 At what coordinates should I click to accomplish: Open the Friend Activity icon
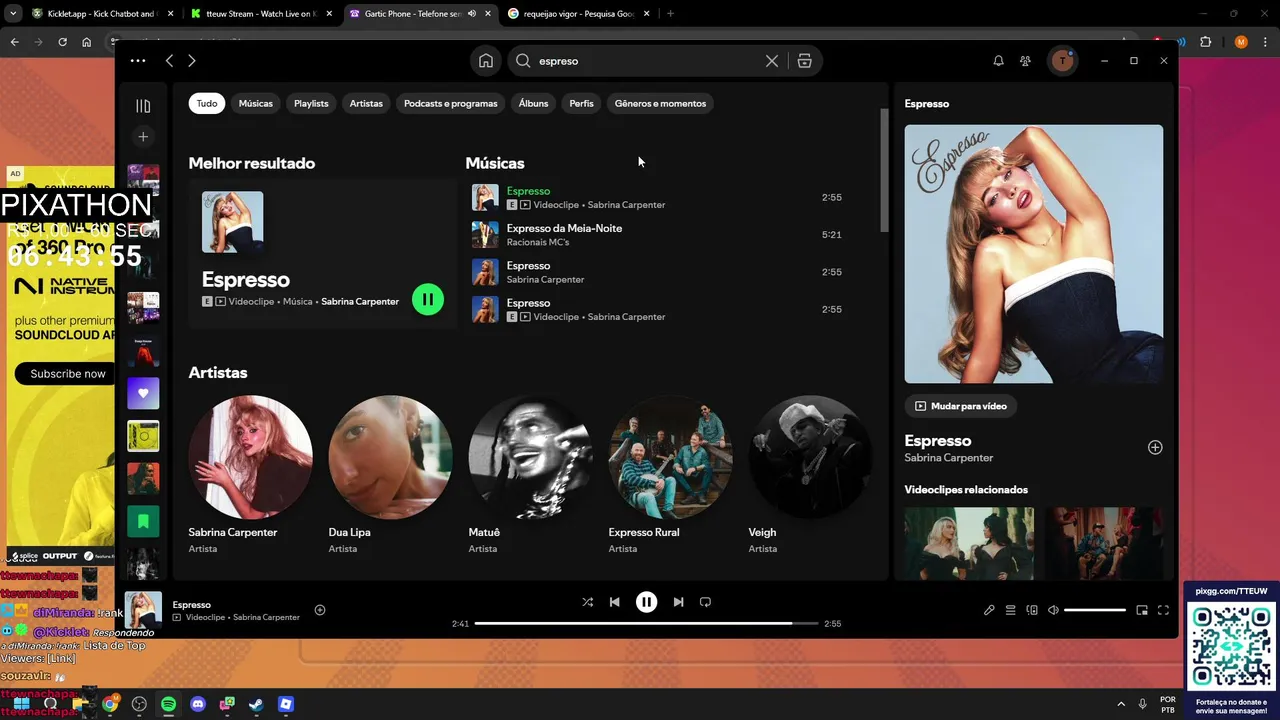tap(1025, 61)
